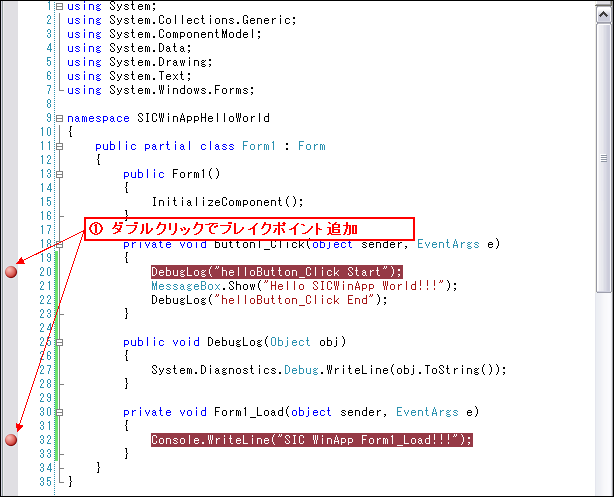
Task: Collapse the class Form1 outline node
Action: click(x=60, y=146)
